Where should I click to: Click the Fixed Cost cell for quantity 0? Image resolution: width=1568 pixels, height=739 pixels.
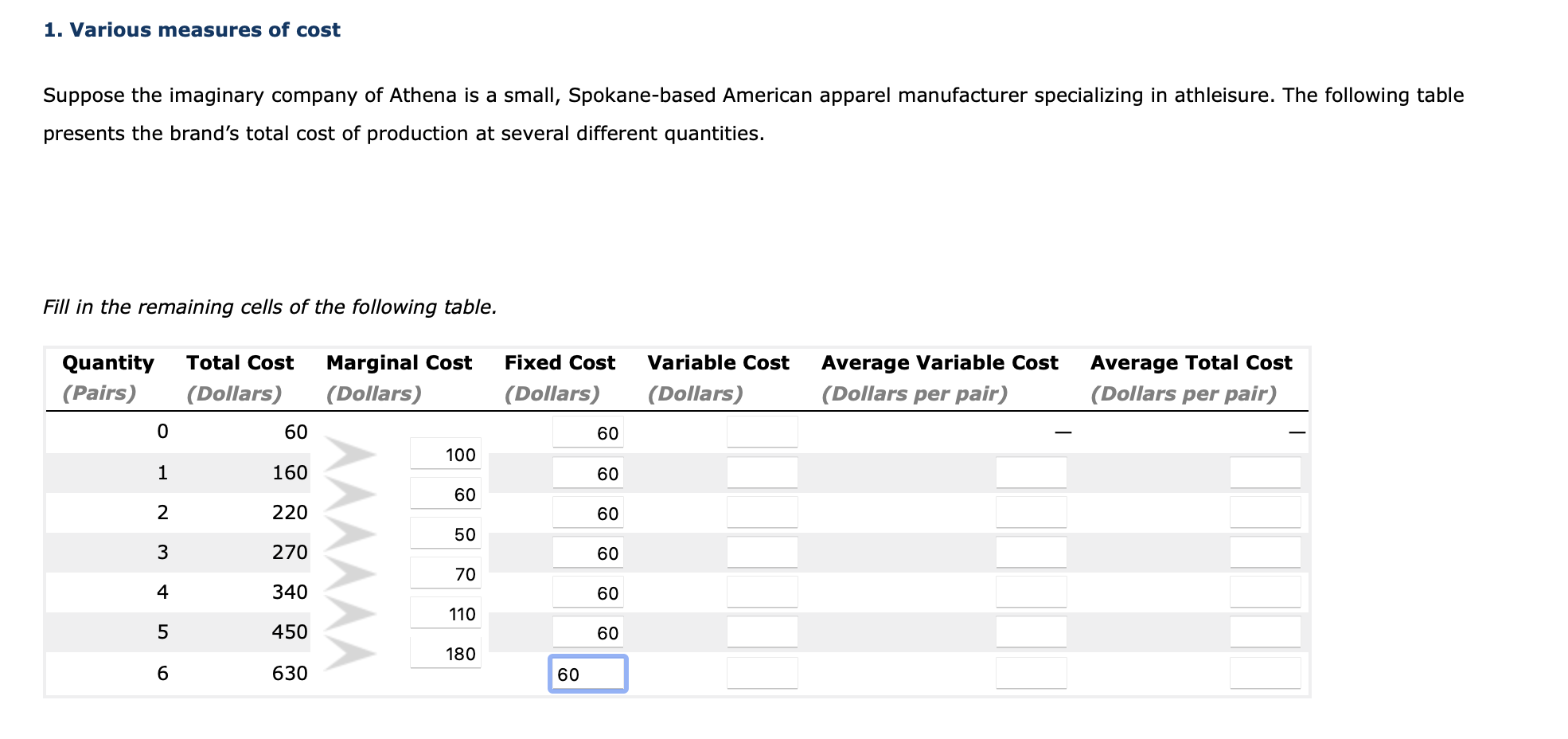click(x=587, y=432)
